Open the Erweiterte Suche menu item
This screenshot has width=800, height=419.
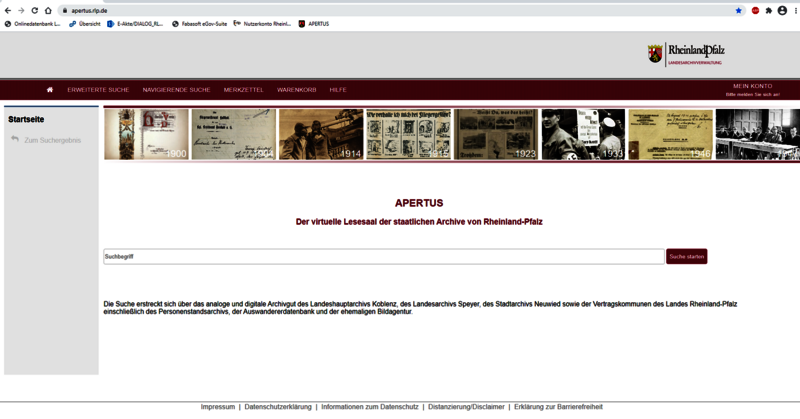tap(98, 90)
